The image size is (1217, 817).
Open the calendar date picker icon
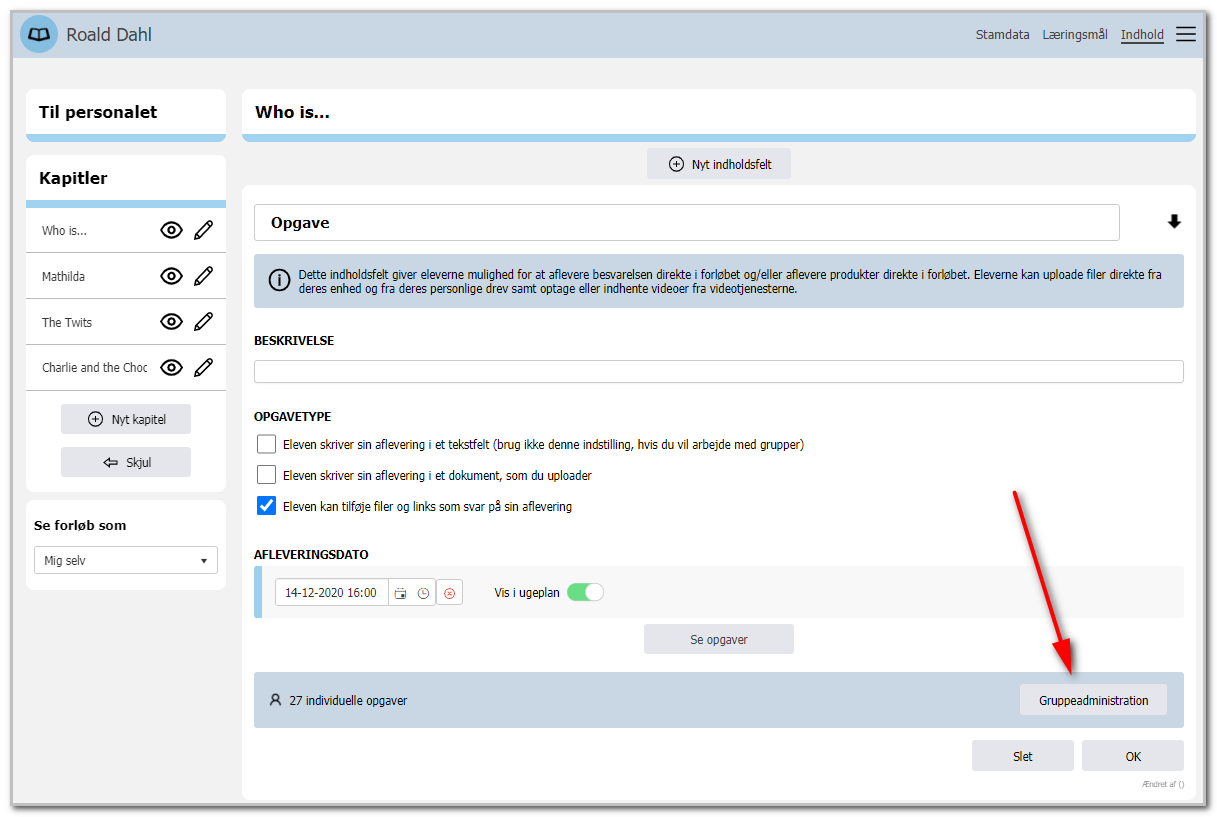(400, 593)
